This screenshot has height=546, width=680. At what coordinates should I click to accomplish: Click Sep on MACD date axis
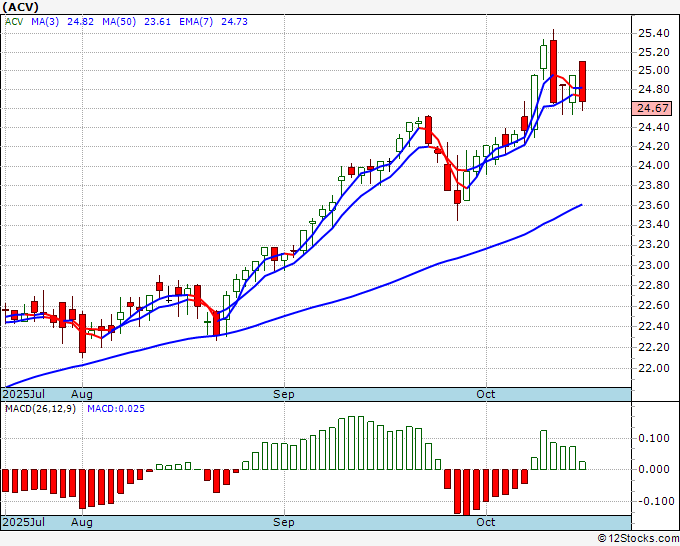284,522
